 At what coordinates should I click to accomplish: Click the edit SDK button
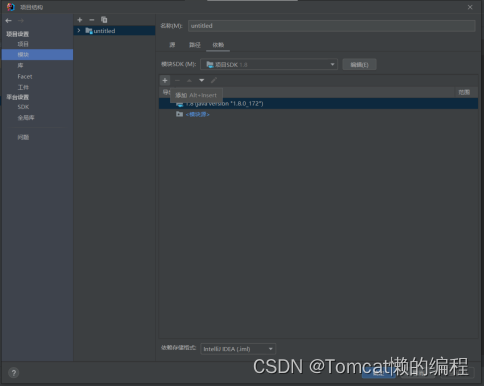[359, 65]
